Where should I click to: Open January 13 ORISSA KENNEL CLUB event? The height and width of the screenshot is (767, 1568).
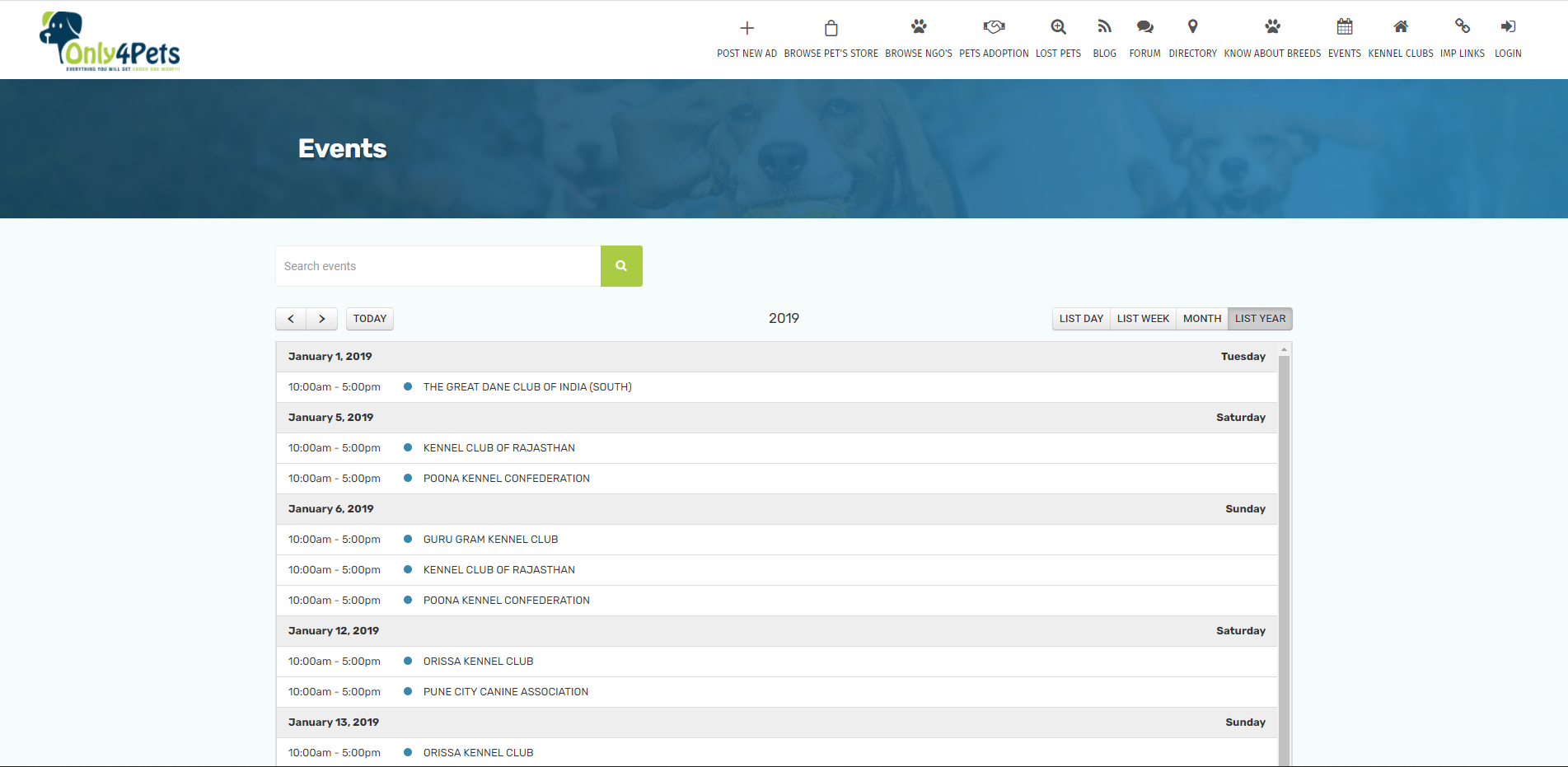click(478, 753)
